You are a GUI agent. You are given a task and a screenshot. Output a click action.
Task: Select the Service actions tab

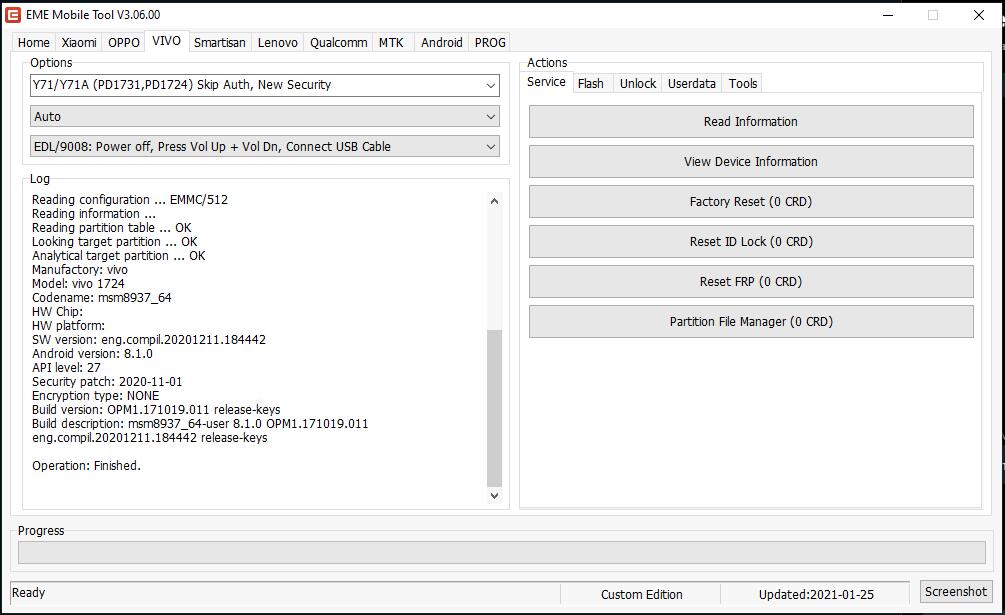pyautogui.click(x=546, y=82)
